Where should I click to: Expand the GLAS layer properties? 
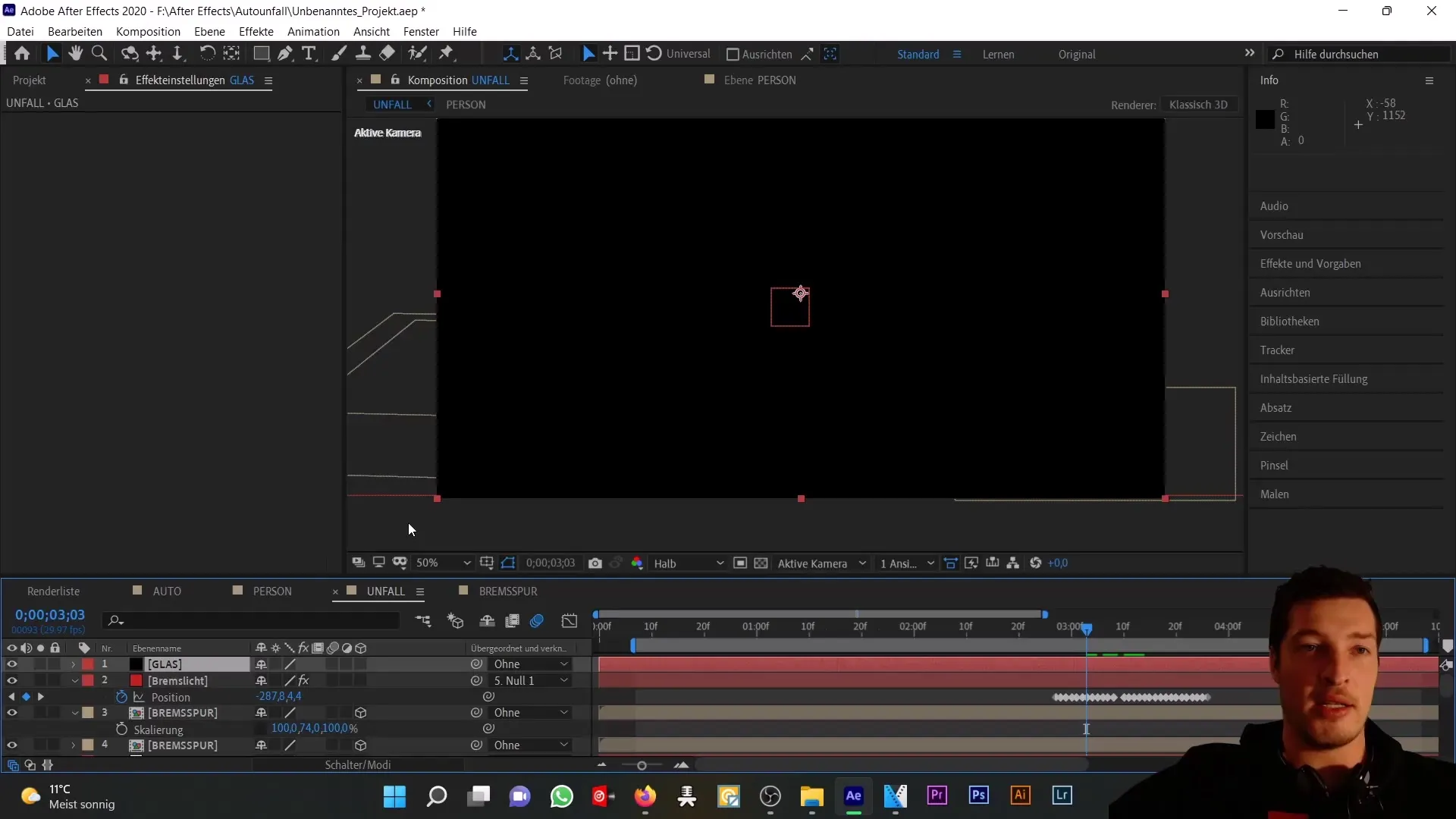(74, 664)
